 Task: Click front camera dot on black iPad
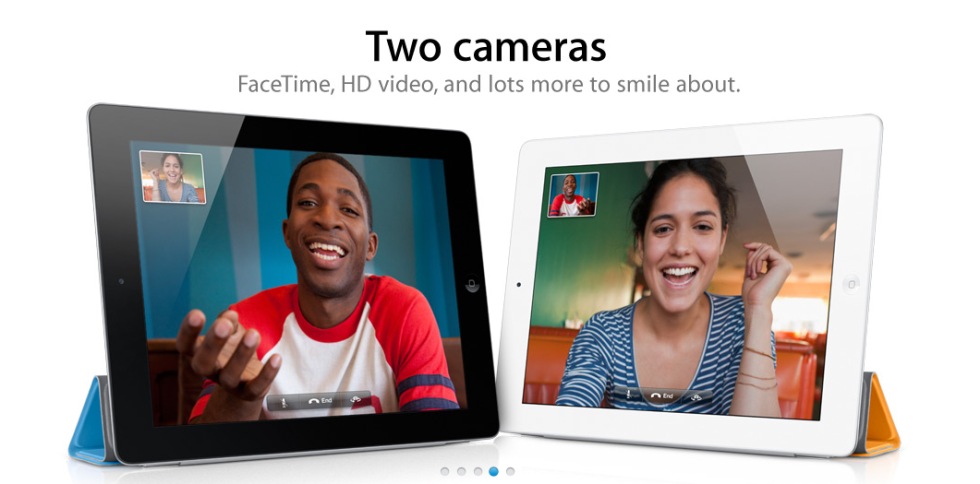[121, 281]
